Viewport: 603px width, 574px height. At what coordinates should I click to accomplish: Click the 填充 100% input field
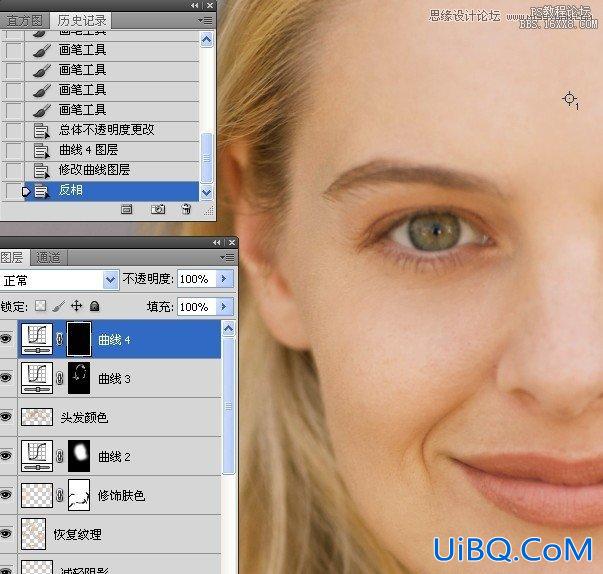(x=197, y=307)
